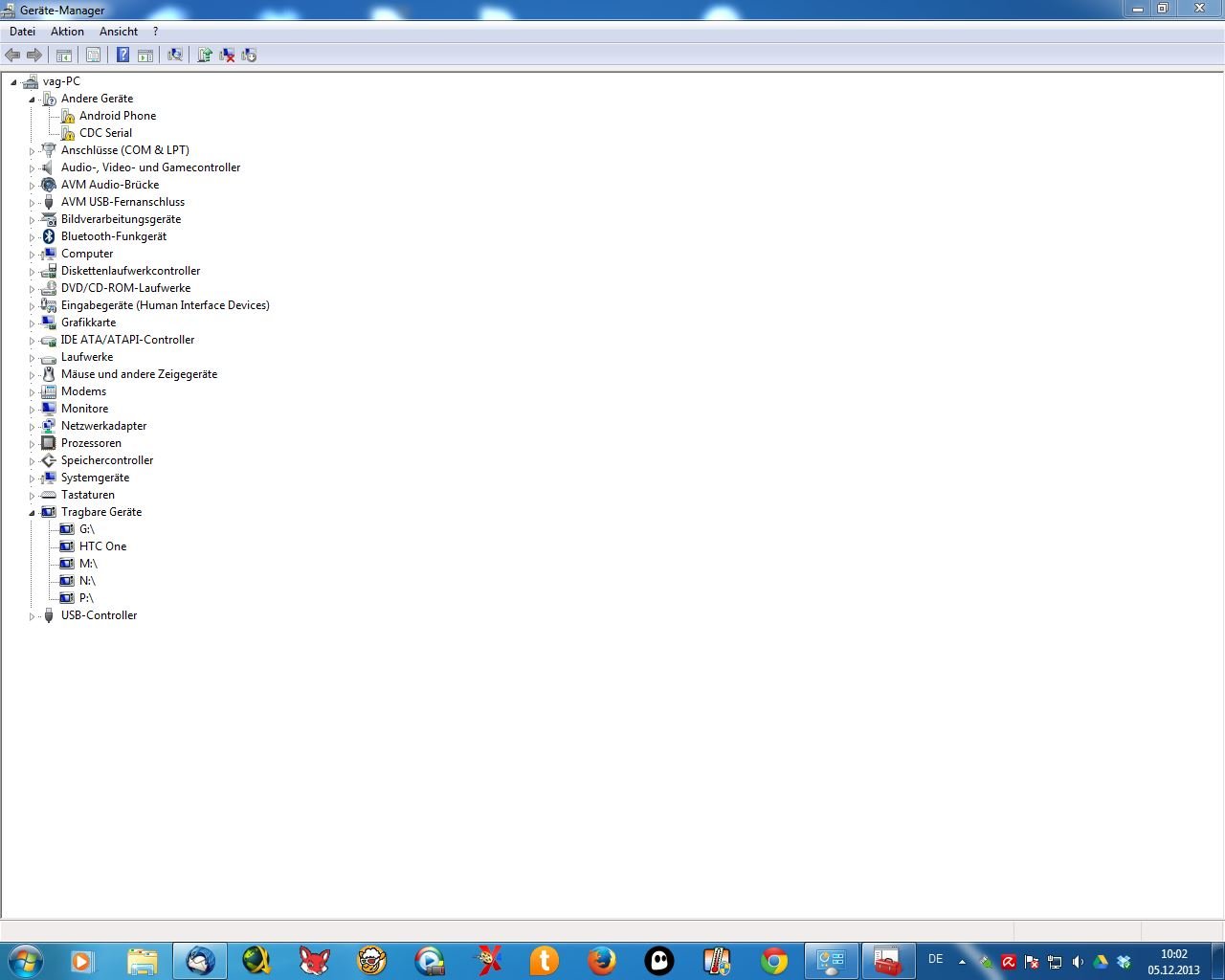1225x980 pixels.
Task: Expand the Prozessoren category
Action: [x=32, y=444]
